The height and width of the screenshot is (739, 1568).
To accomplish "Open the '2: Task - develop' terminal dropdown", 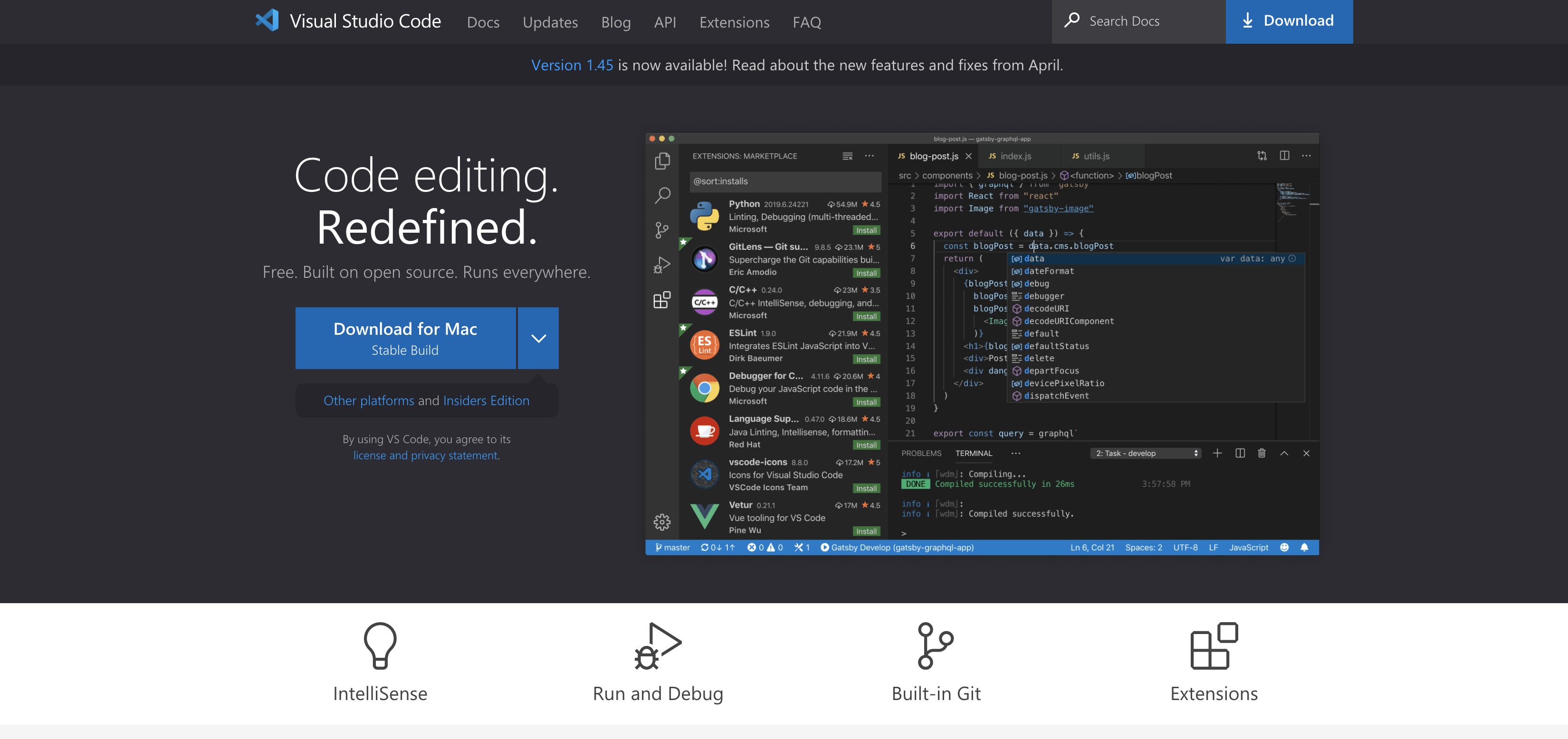I will (1147, 453).
